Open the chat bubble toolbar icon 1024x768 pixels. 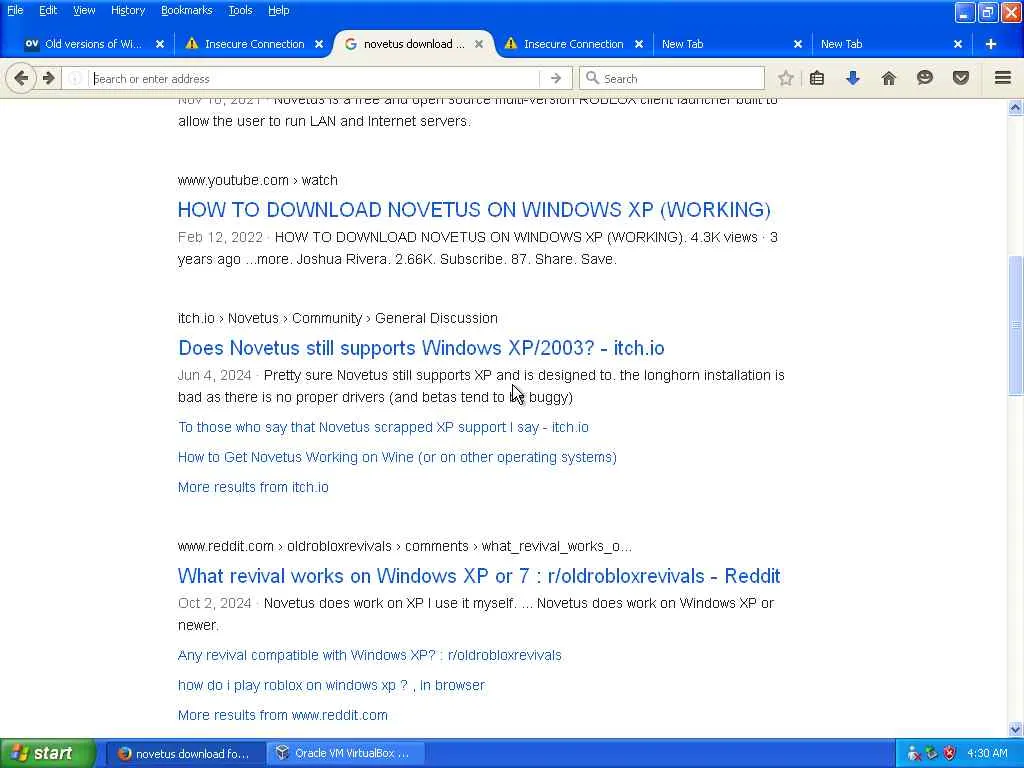tap(925, 78)
